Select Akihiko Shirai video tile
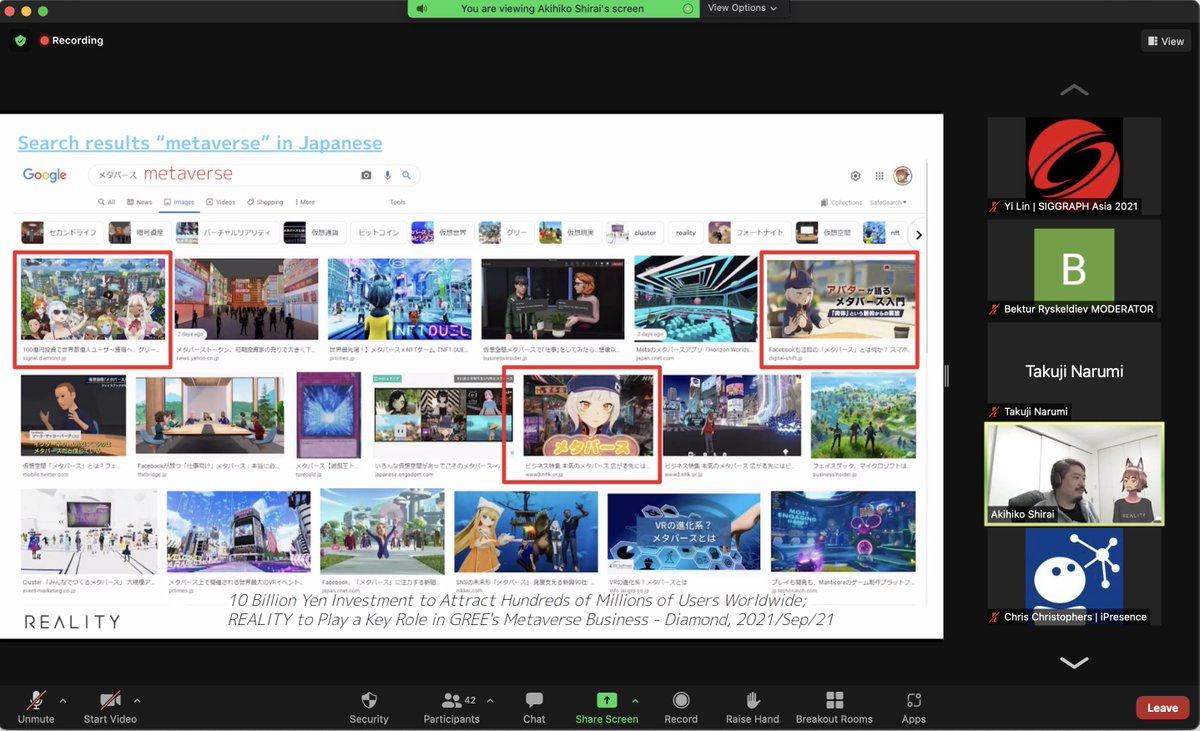Viewport: 1200px width, 731px height. (1074, 474)
